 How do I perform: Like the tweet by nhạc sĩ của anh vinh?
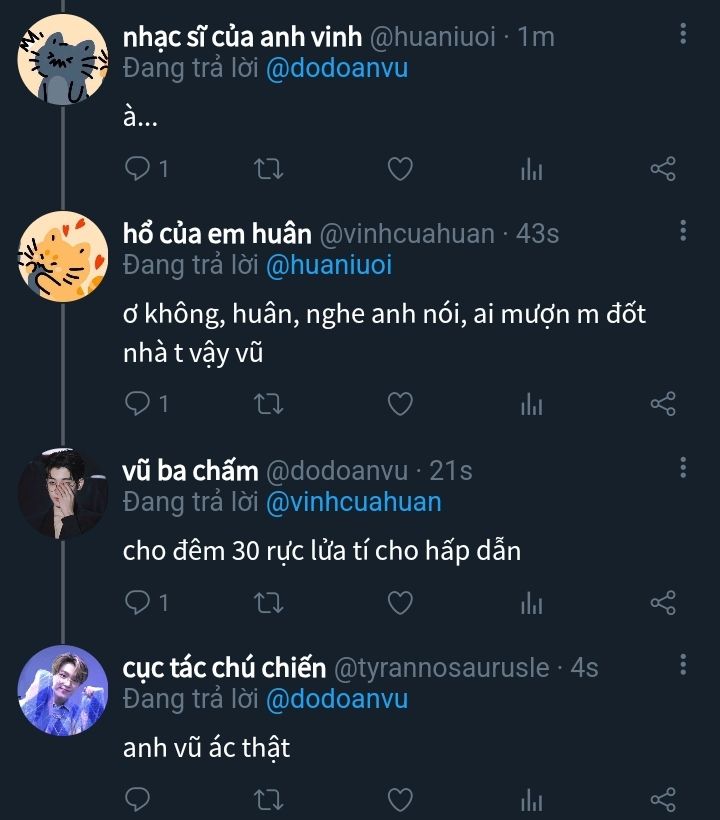tap(400, 169)
